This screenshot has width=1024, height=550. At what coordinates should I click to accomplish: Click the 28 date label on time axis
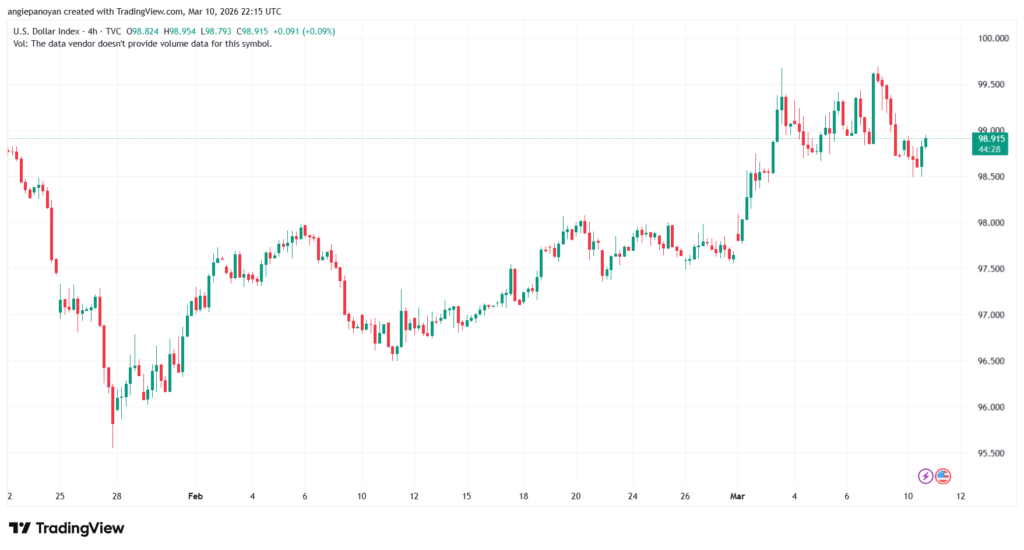[117, 496]
